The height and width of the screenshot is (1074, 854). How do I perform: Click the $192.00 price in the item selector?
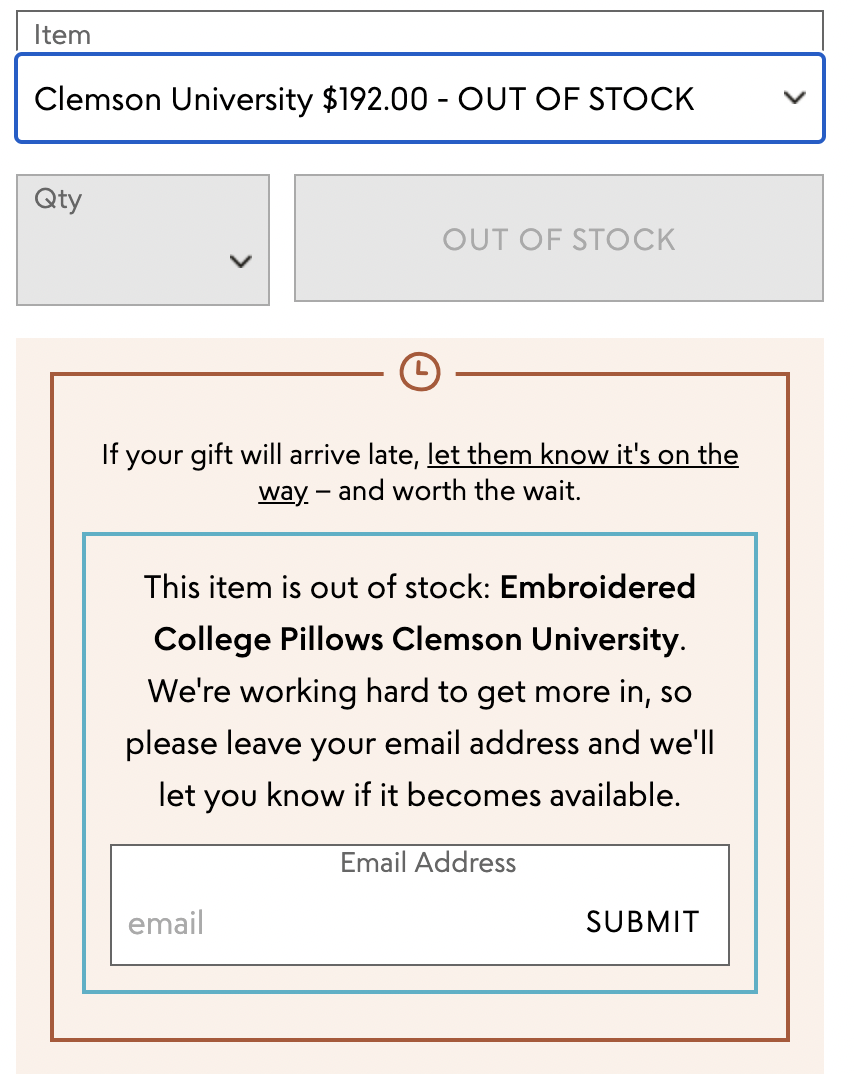pos(375,99)
